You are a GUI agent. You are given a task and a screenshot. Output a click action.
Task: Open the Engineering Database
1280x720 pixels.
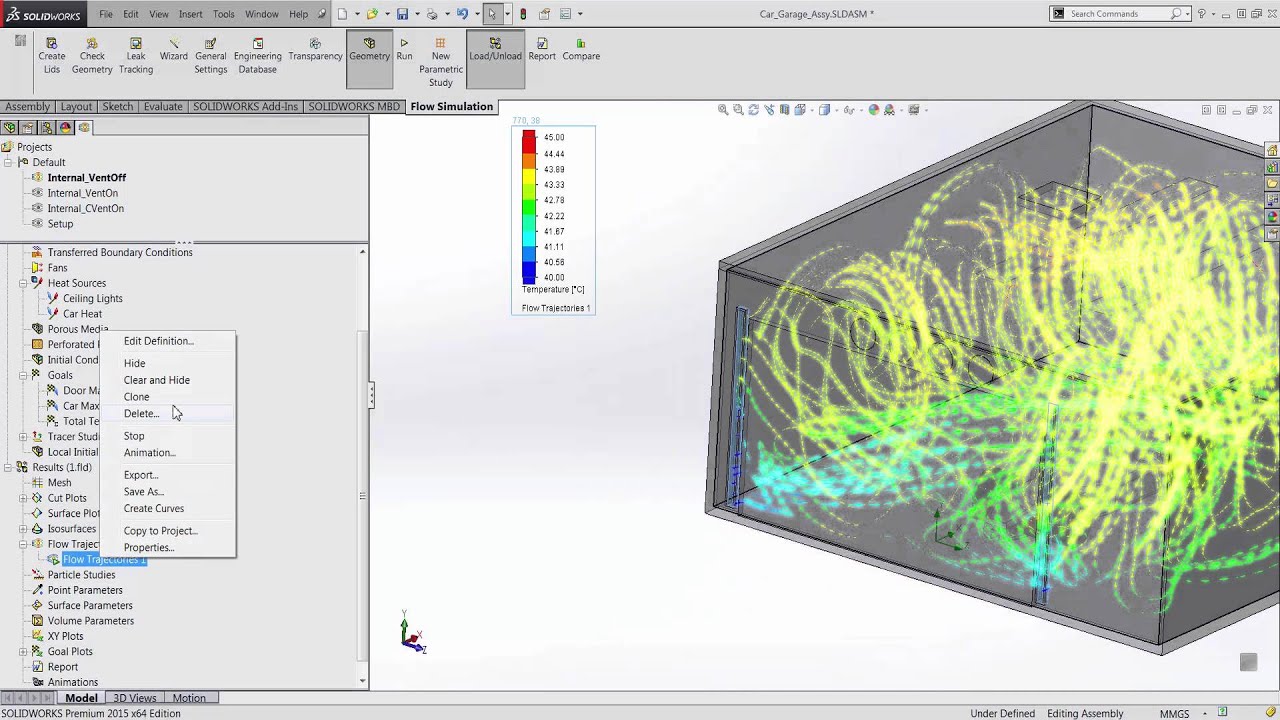(257, 56)
